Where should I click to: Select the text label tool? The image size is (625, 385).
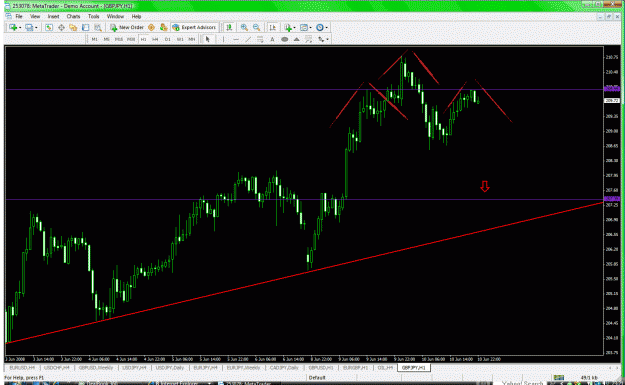coord(309,39)
